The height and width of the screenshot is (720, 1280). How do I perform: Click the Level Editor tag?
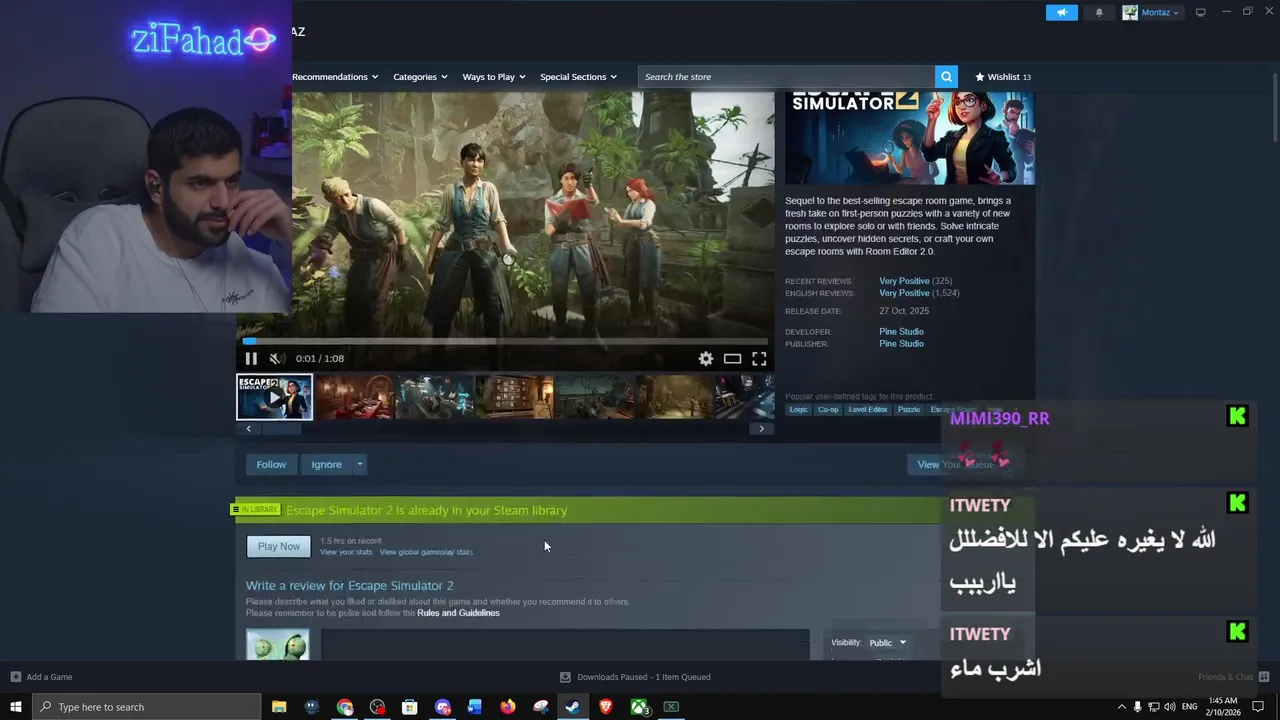pyautogui.click(x=868, y=409)
